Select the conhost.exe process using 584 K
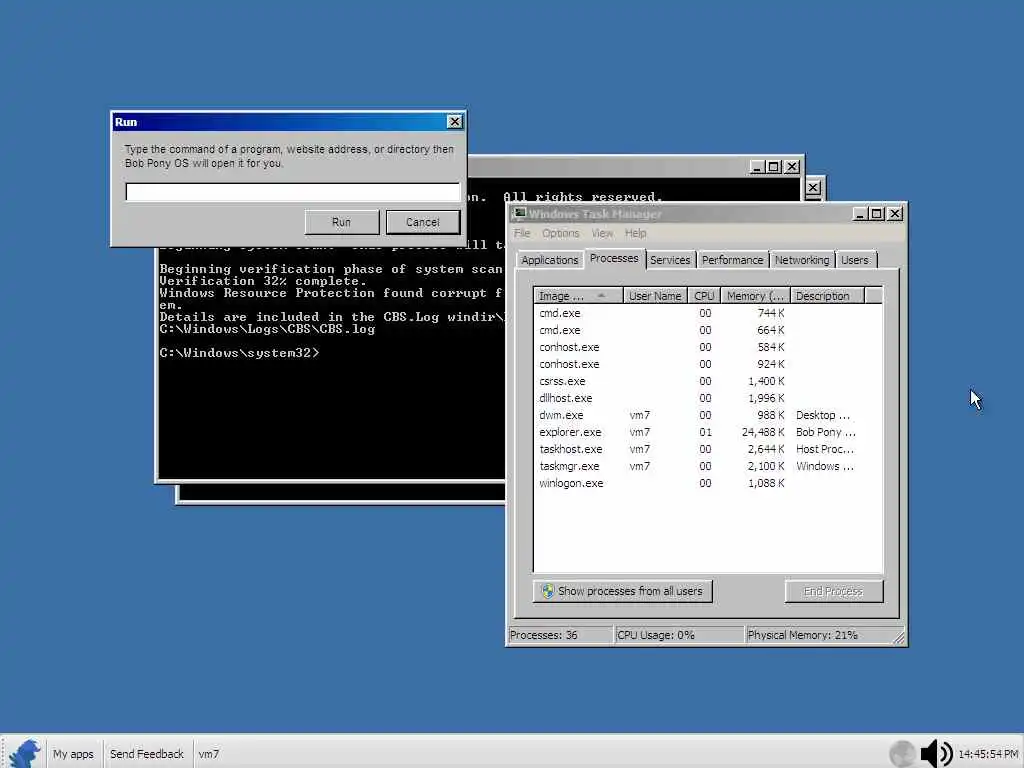1024x768 pixels. tap(708, 347)
